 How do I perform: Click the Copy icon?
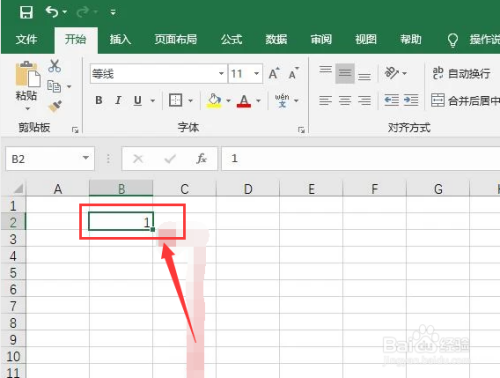[54, 86]
